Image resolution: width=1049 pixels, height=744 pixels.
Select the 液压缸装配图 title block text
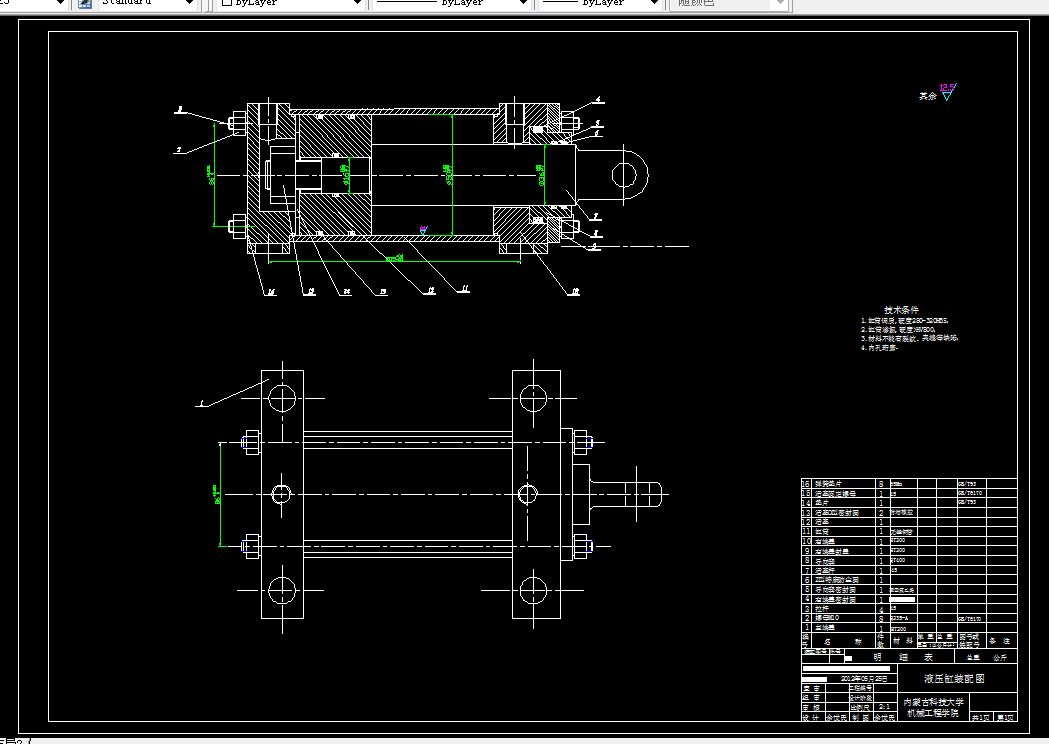point(955,678)
